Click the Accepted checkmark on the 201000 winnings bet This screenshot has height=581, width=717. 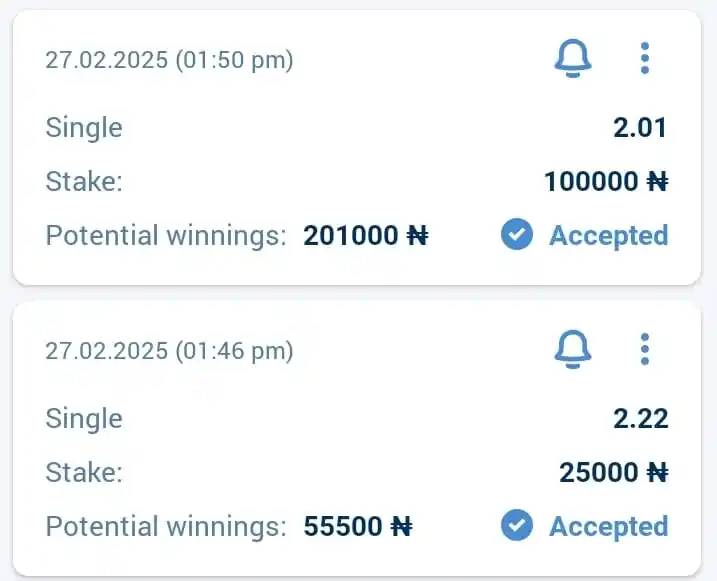(517, 235)
